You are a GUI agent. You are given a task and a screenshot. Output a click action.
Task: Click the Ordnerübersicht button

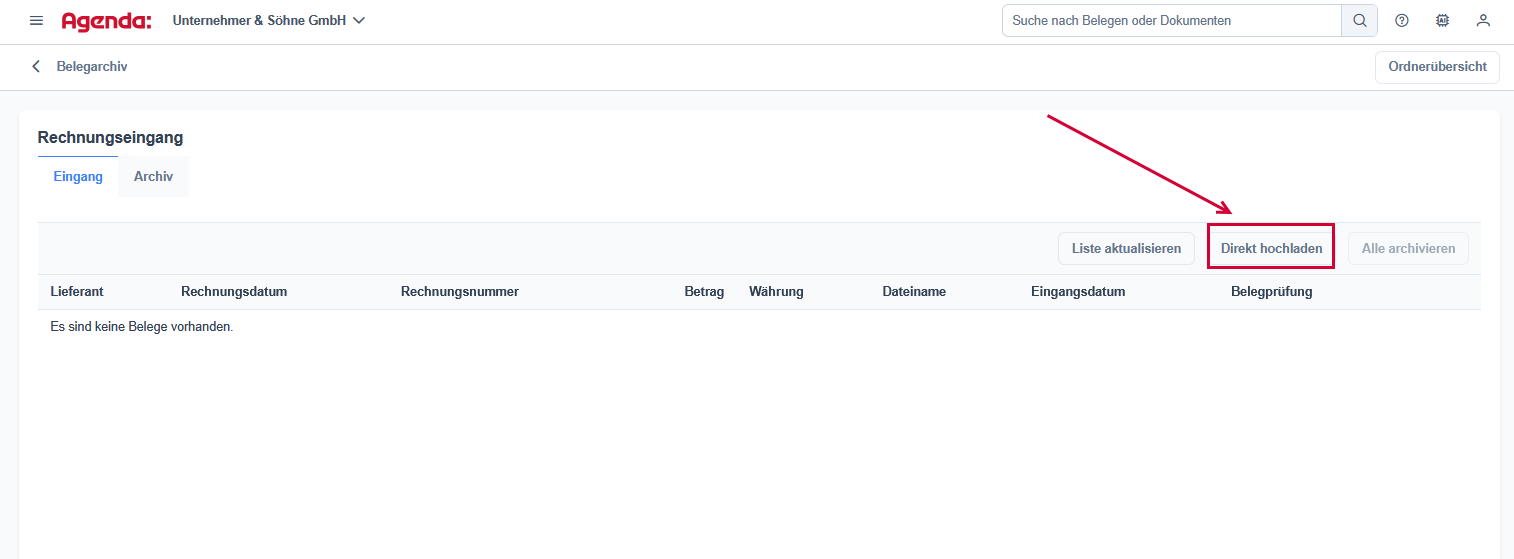point(1437,67)
